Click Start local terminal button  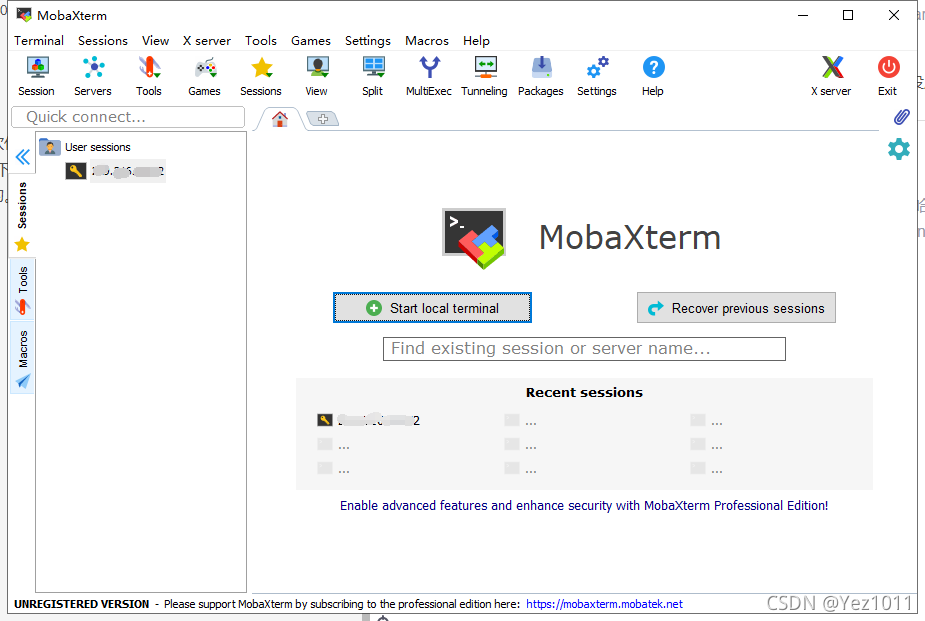coord(432,308)
